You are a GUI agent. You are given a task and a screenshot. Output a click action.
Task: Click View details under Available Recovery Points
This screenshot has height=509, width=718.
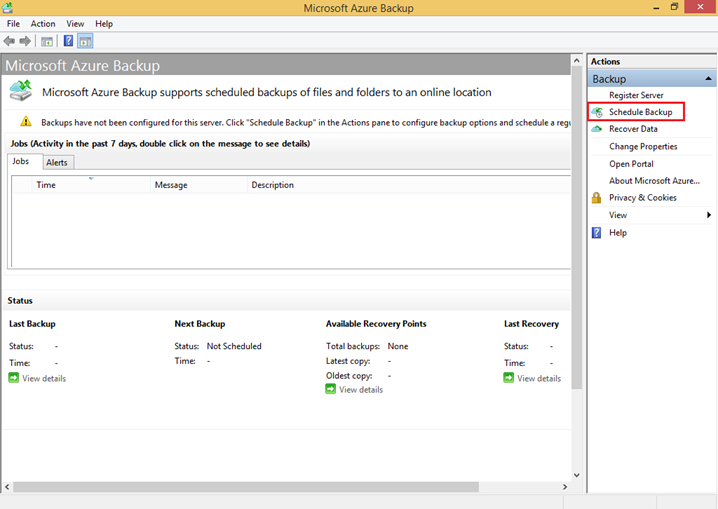click(361, 390)
